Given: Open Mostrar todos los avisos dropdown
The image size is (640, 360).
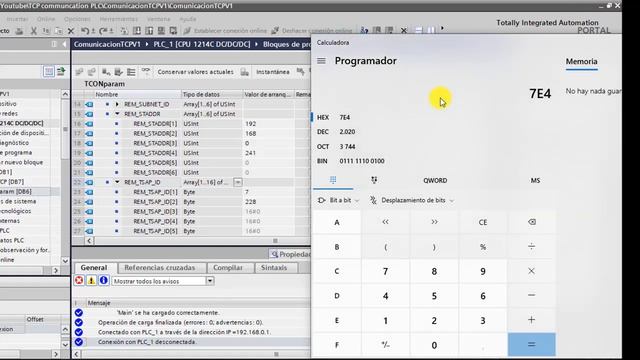Looking at the screenshot, I should [210, 281].
